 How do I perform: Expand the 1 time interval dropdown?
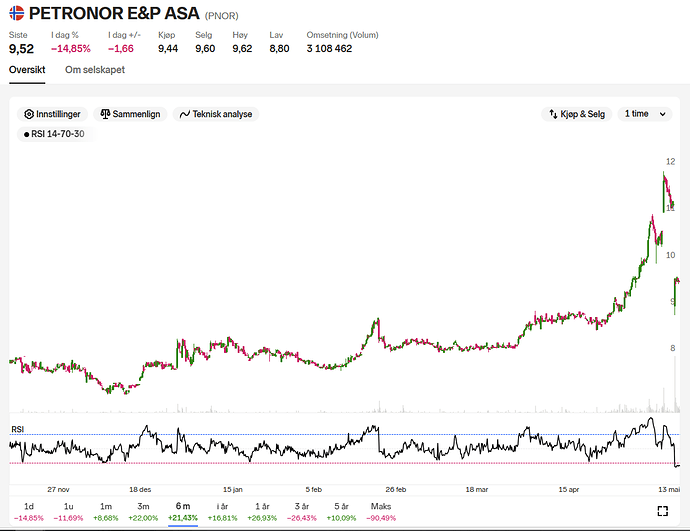click(645, 114)
